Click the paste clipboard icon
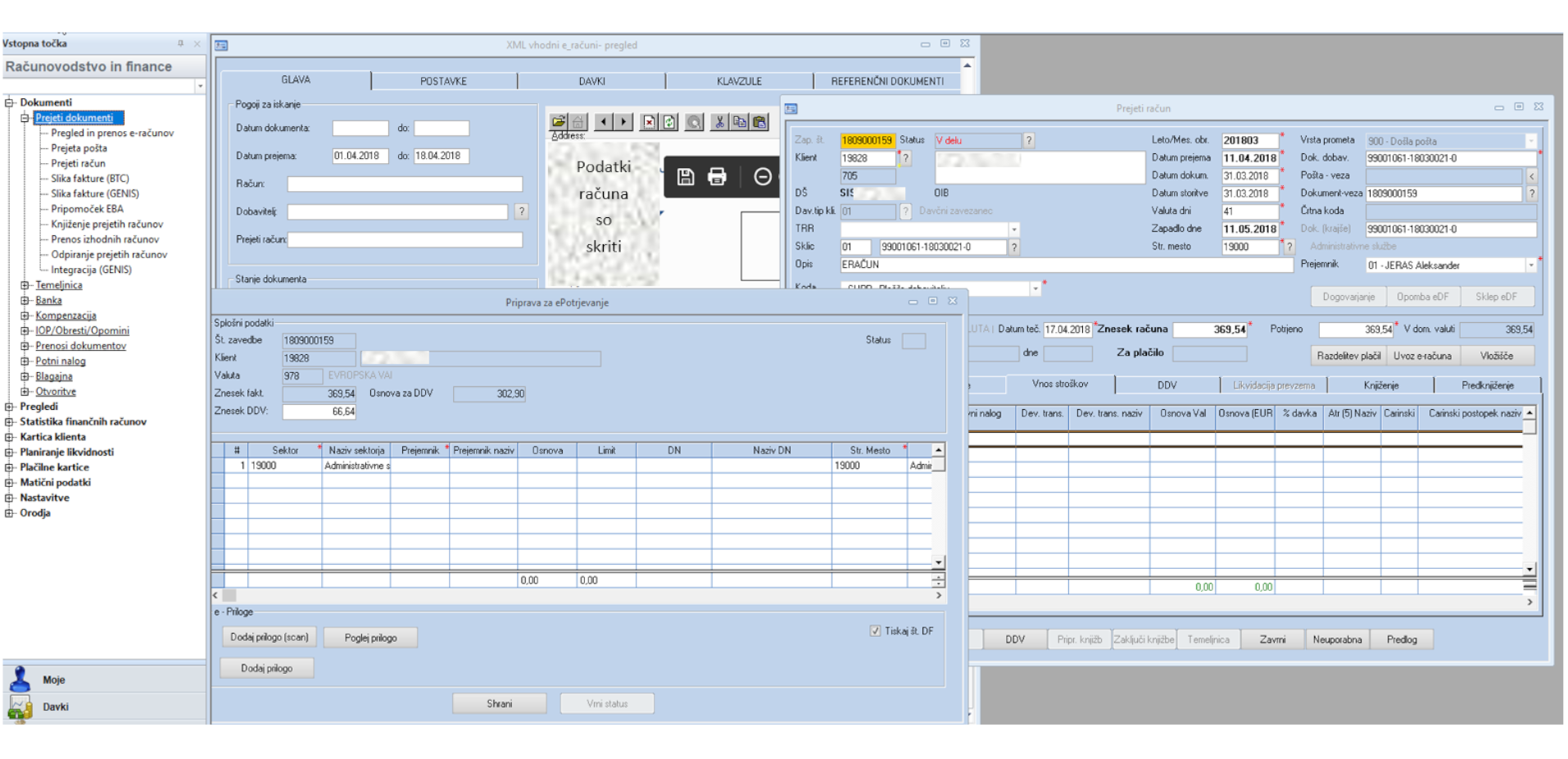 (x=759, y=122)
